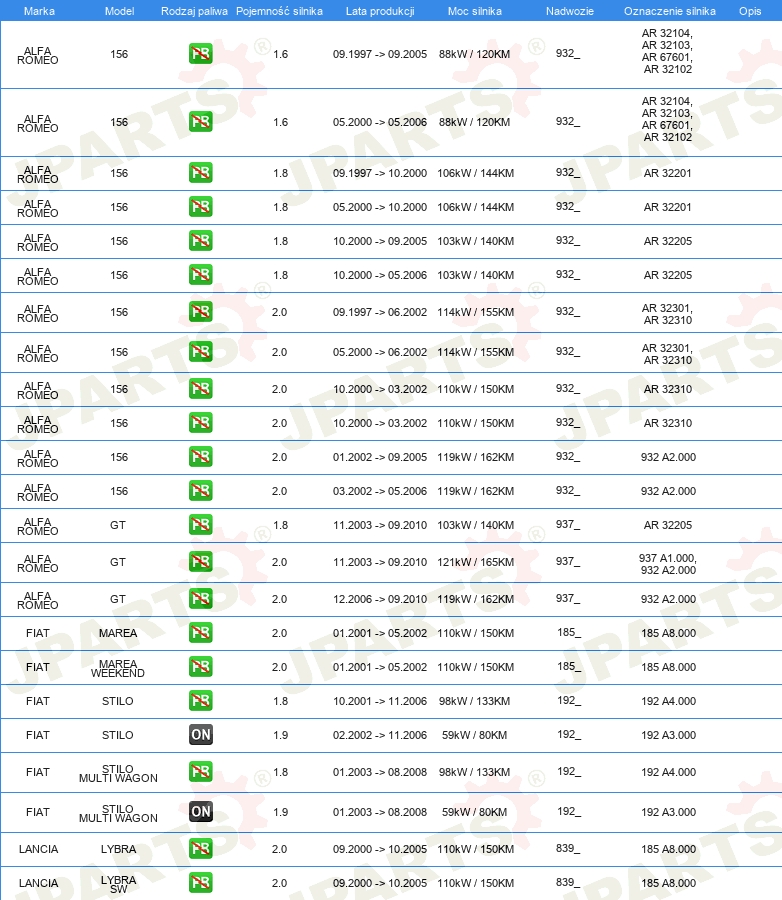The image size is (782, 900).
Task: Select the 121kW / 165KM power cell
Action: (x=475, y=562)
